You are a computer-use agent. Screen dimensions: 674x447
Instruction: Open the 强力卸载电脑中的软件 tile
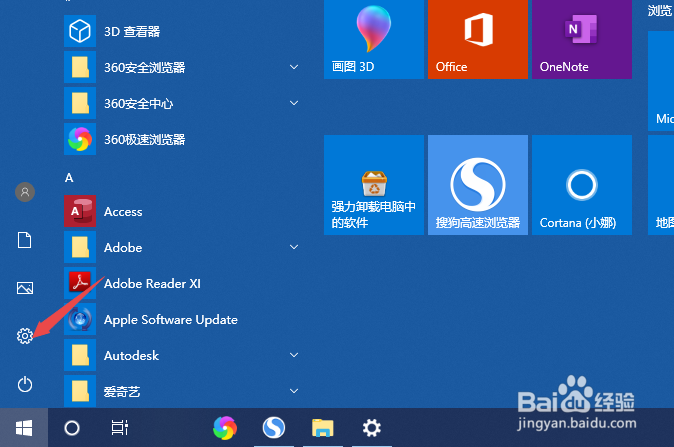click(374, 185)
